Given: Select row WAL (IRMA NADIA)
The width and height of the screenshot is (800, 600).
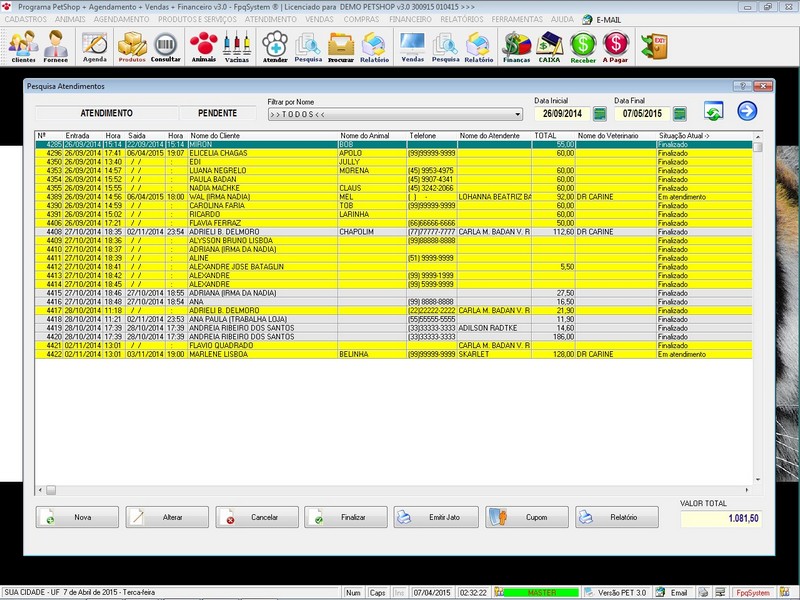Looking at the screenshot, I should 393,197.
